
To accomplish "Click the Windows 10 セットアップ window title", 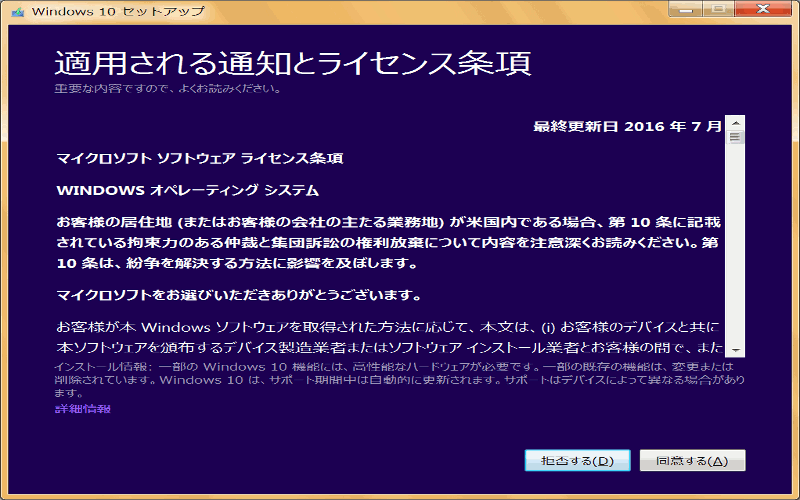I will click(x=118, y=11).
